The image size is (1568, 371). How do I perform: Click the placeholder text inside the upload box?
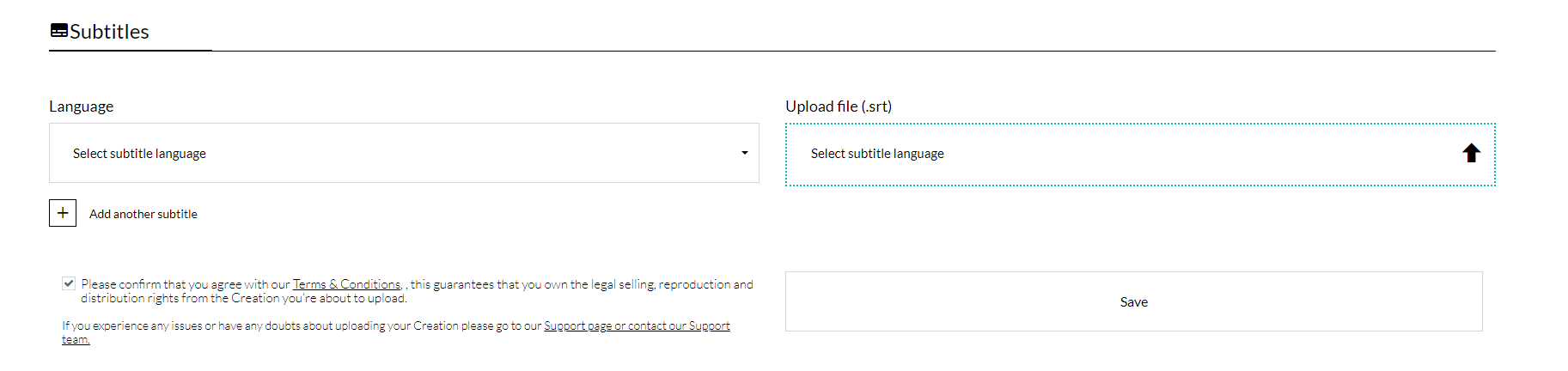coord(877,154)
